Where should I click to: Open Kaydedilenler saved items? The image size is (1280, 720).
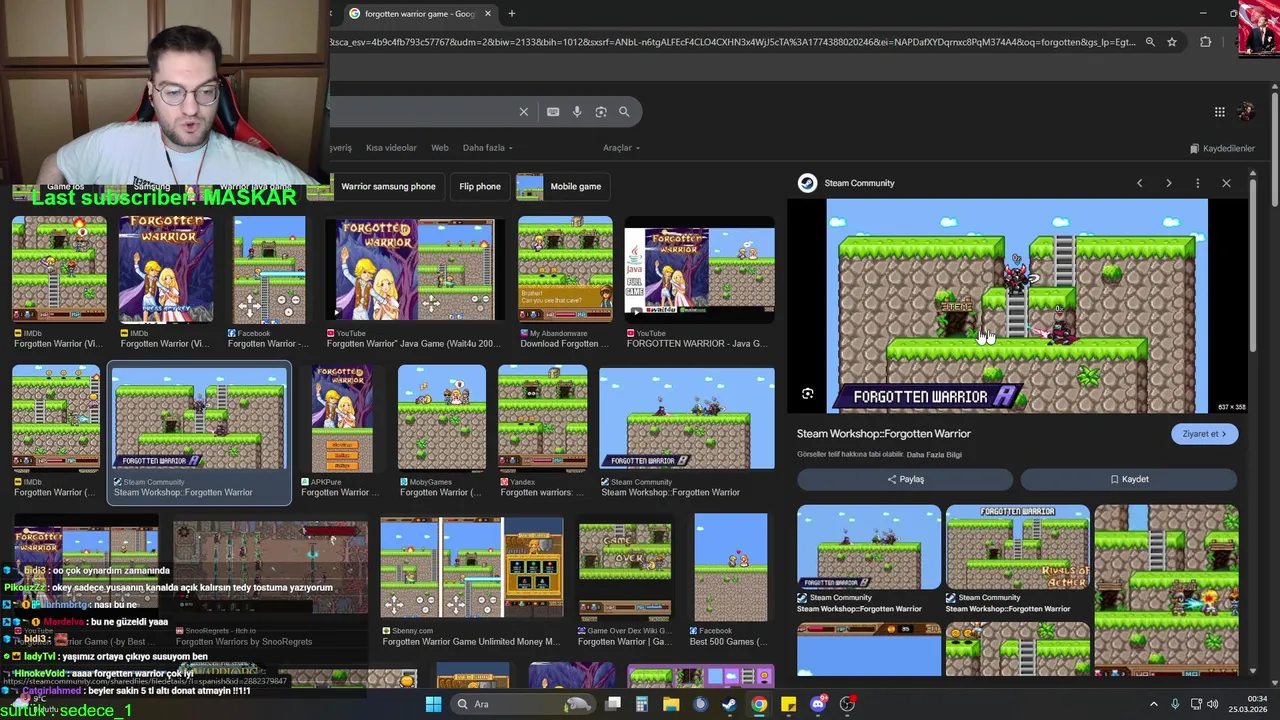click(x=1222, y=148)
